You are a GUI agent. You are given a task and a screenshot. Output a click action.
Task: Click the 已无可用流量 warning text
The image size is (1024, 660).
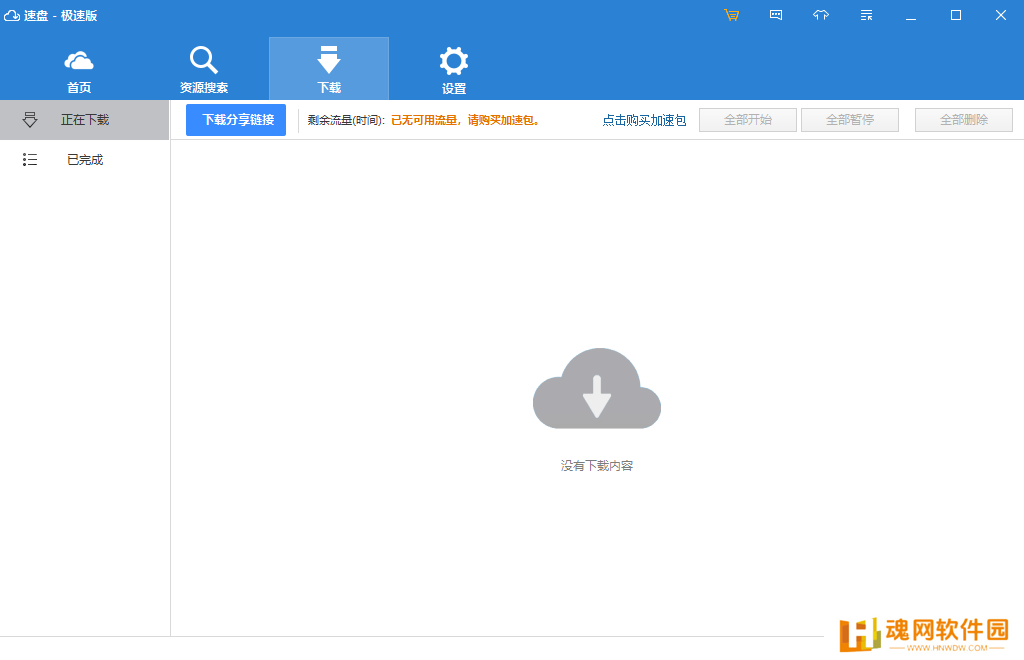point(465,120)
